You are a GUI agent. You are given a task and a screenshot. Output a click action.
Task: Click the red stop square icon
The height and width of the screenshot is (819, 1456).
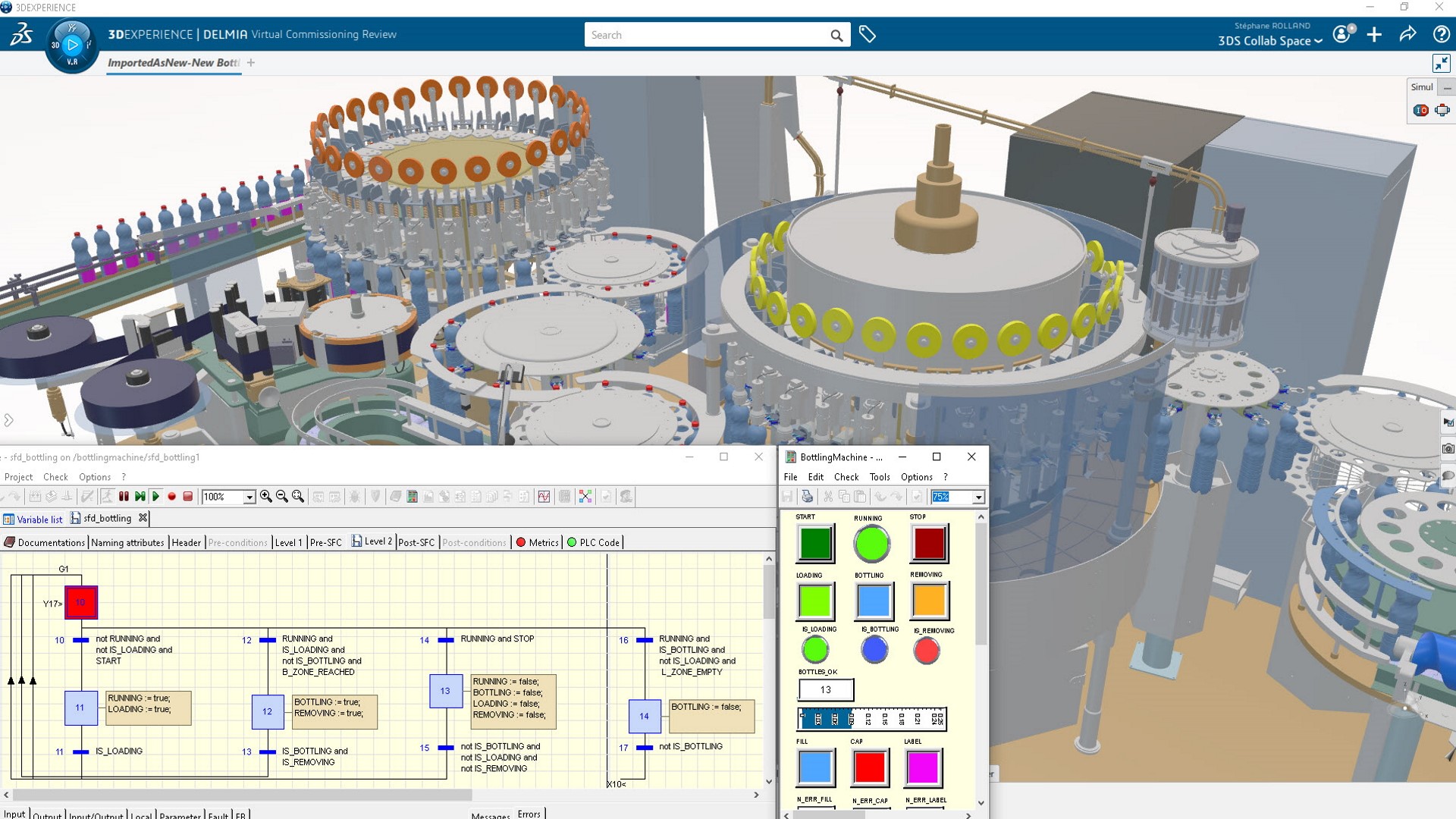pos(188,497)
